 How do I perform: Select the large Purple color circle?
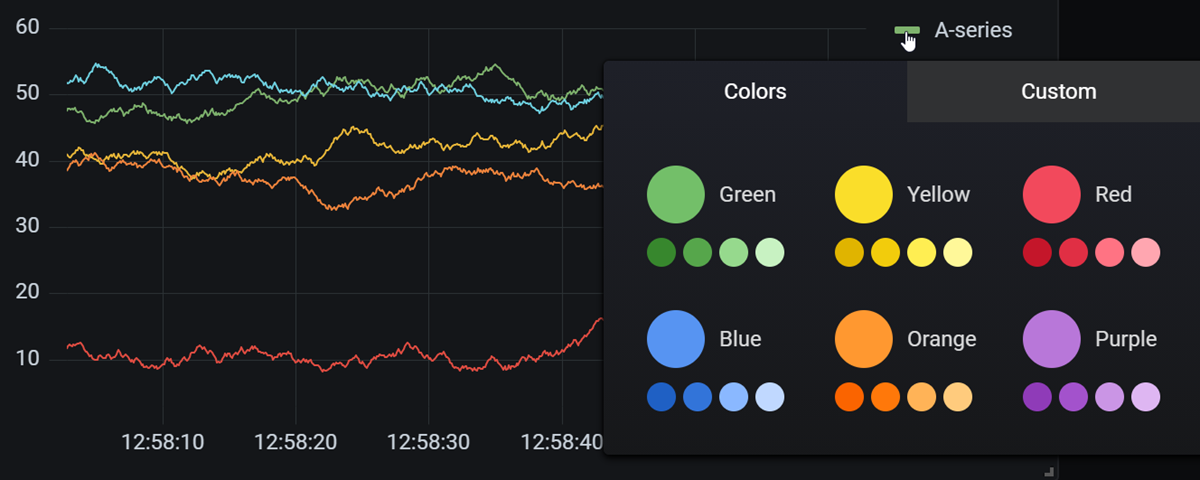click(1051, 340)
